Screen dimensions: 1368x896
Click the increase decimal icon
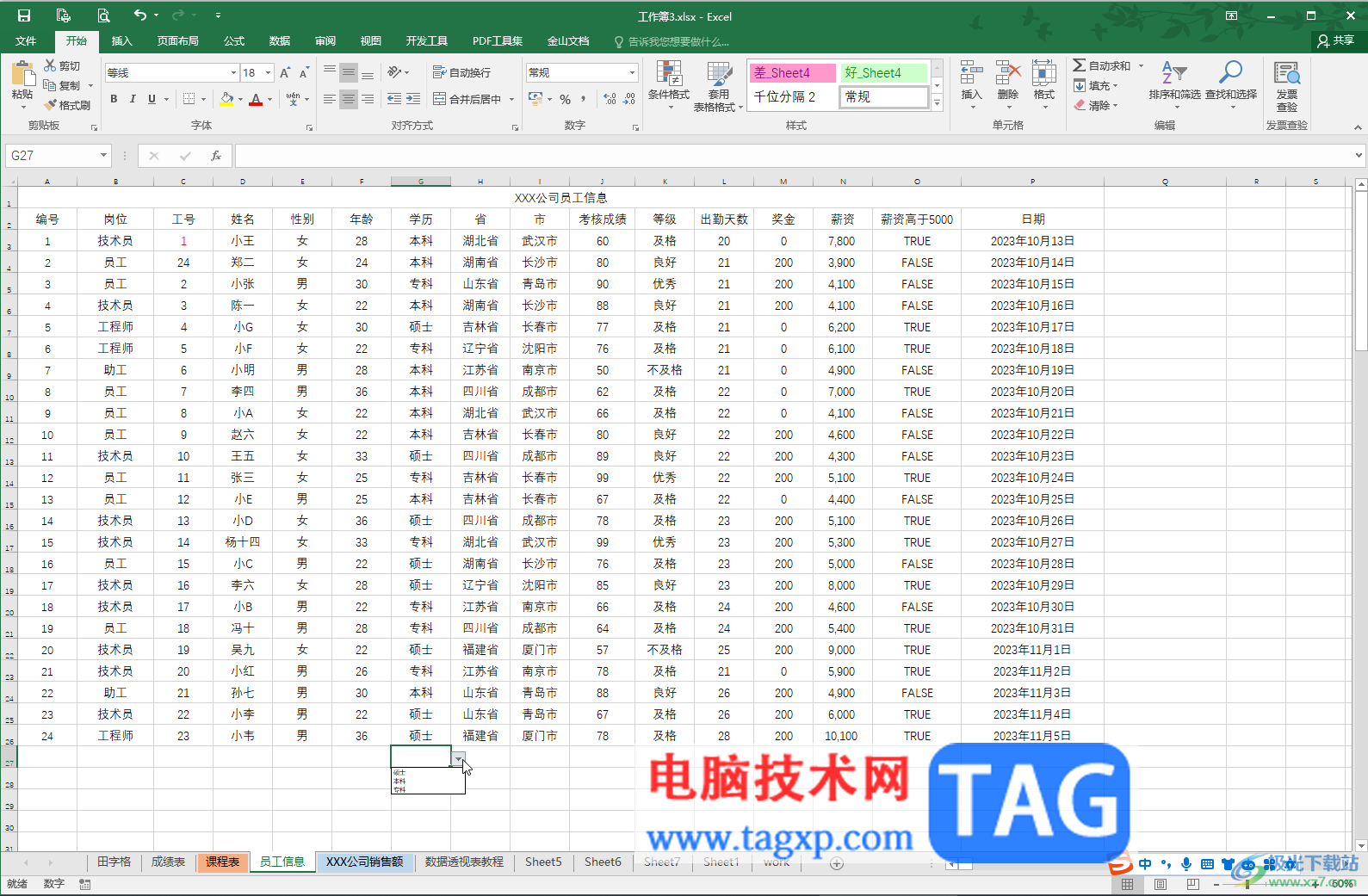[610, 99]
